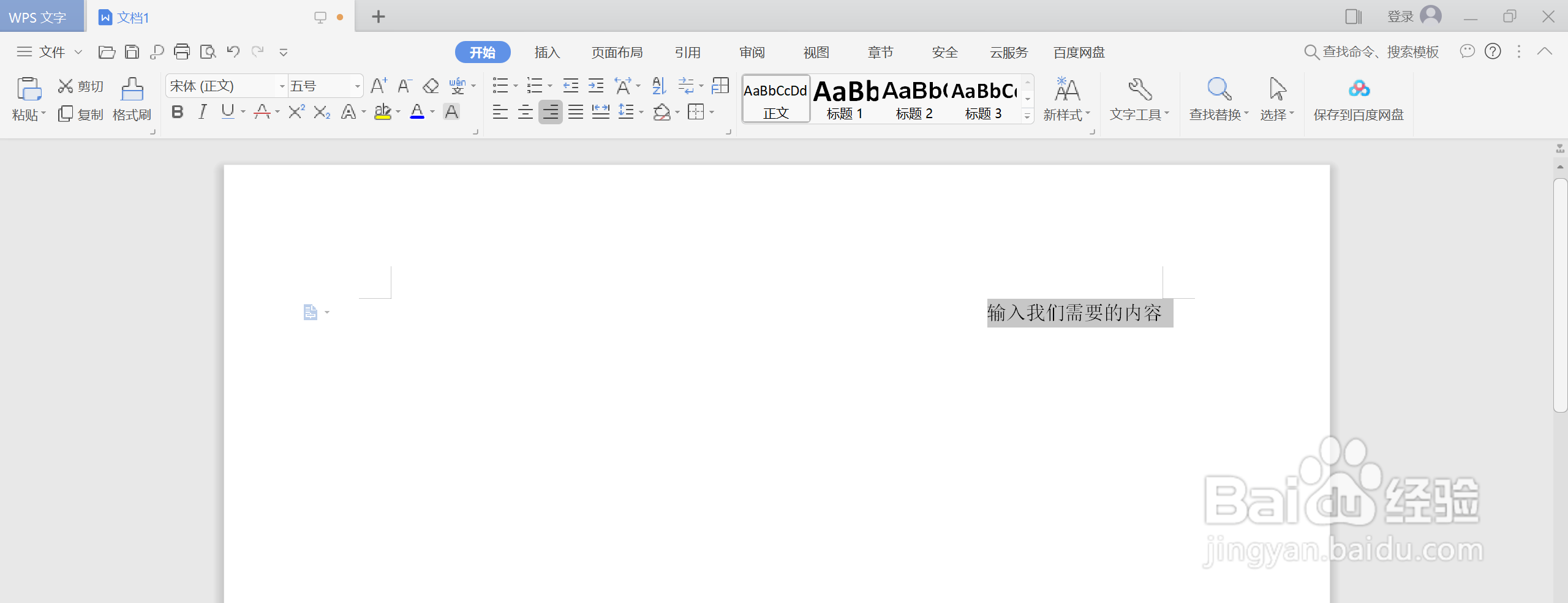This screenshot has width=1568, height=603.
Task: Open the 视图 (View) tab
Action: 816,52
